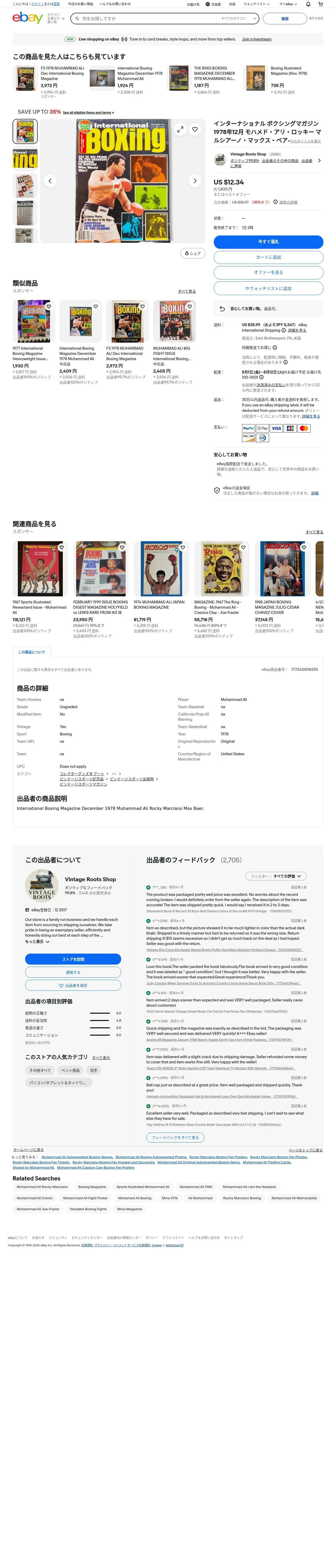This screenshot has height=1568, width=336.
Task: Click the 今すぐ落札 buy button
Action: (x=268, y=242)
